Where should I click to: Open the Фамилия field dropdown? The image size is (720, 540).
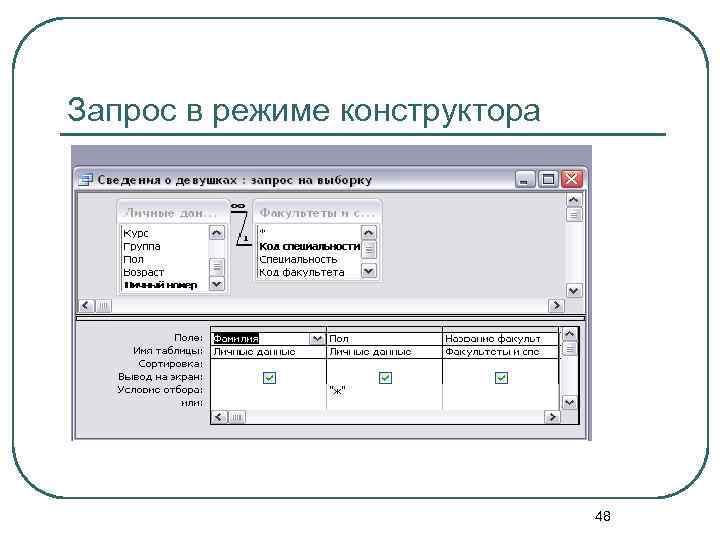pos(317,339)
